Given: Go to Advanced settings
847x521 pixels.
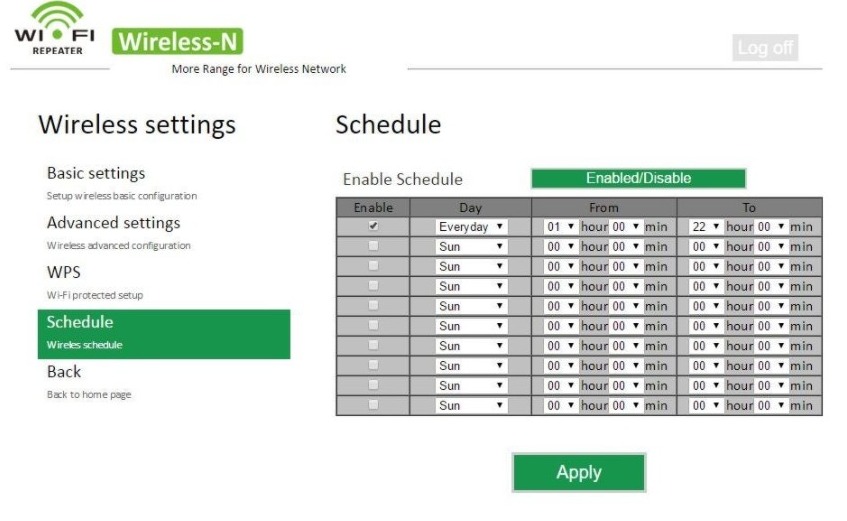Looking at the screenshot, I should (113, 223).
